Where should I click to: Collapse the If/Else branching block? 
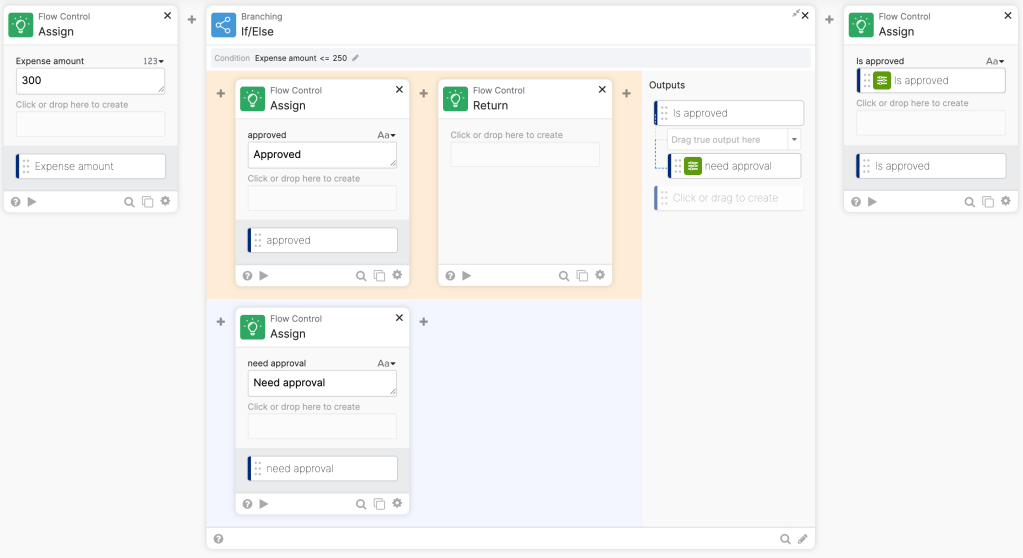point(796,14)
